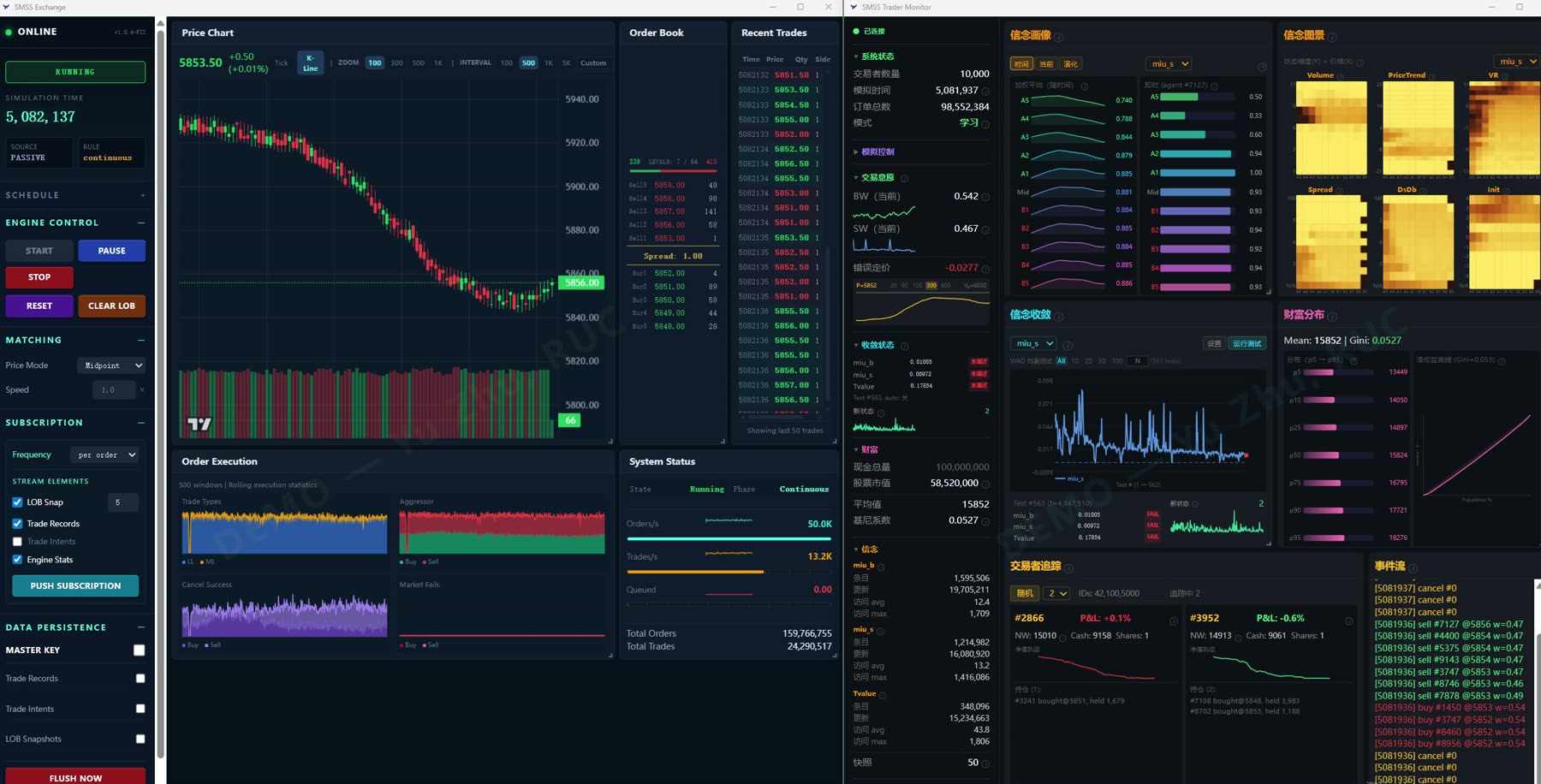Collapse ENGINE CONTROL section

coord(141,223)
